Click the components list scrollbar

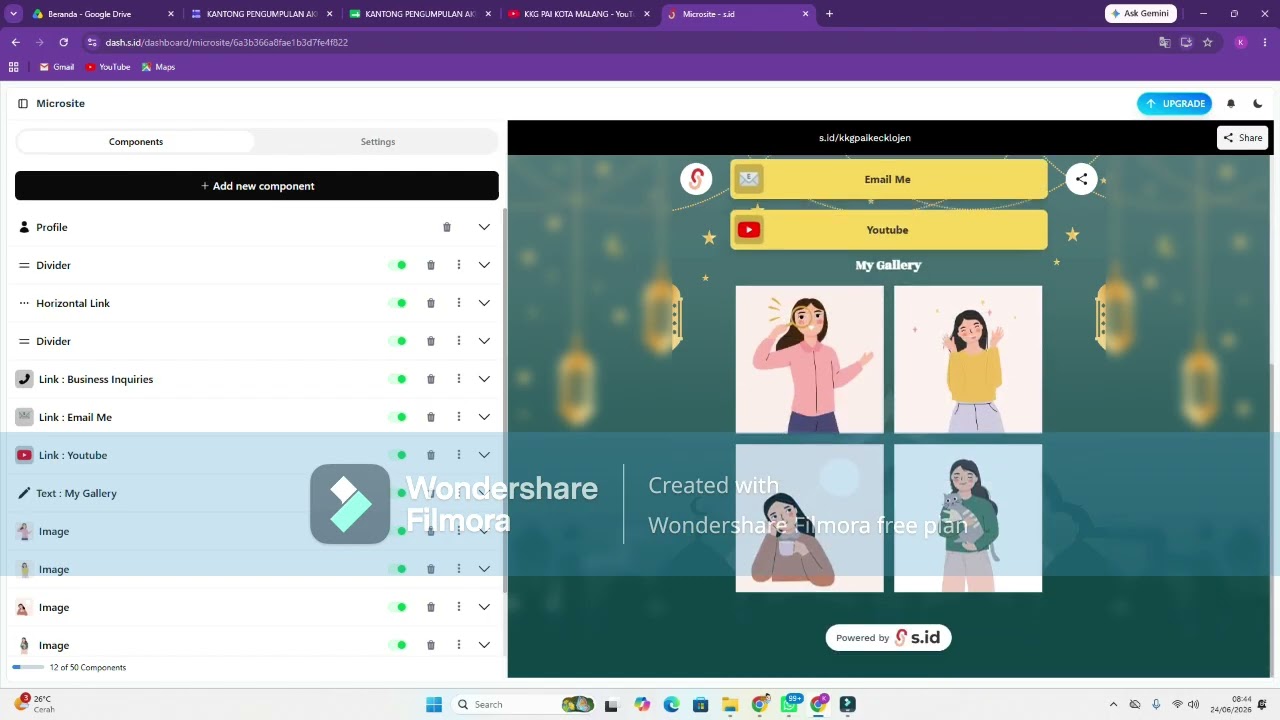[x=504, y=400]
